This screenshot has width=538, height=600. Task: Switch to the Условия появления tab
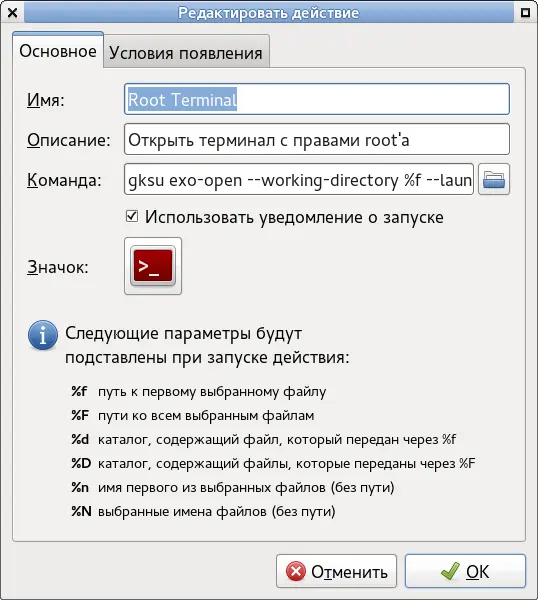(186, 52)
